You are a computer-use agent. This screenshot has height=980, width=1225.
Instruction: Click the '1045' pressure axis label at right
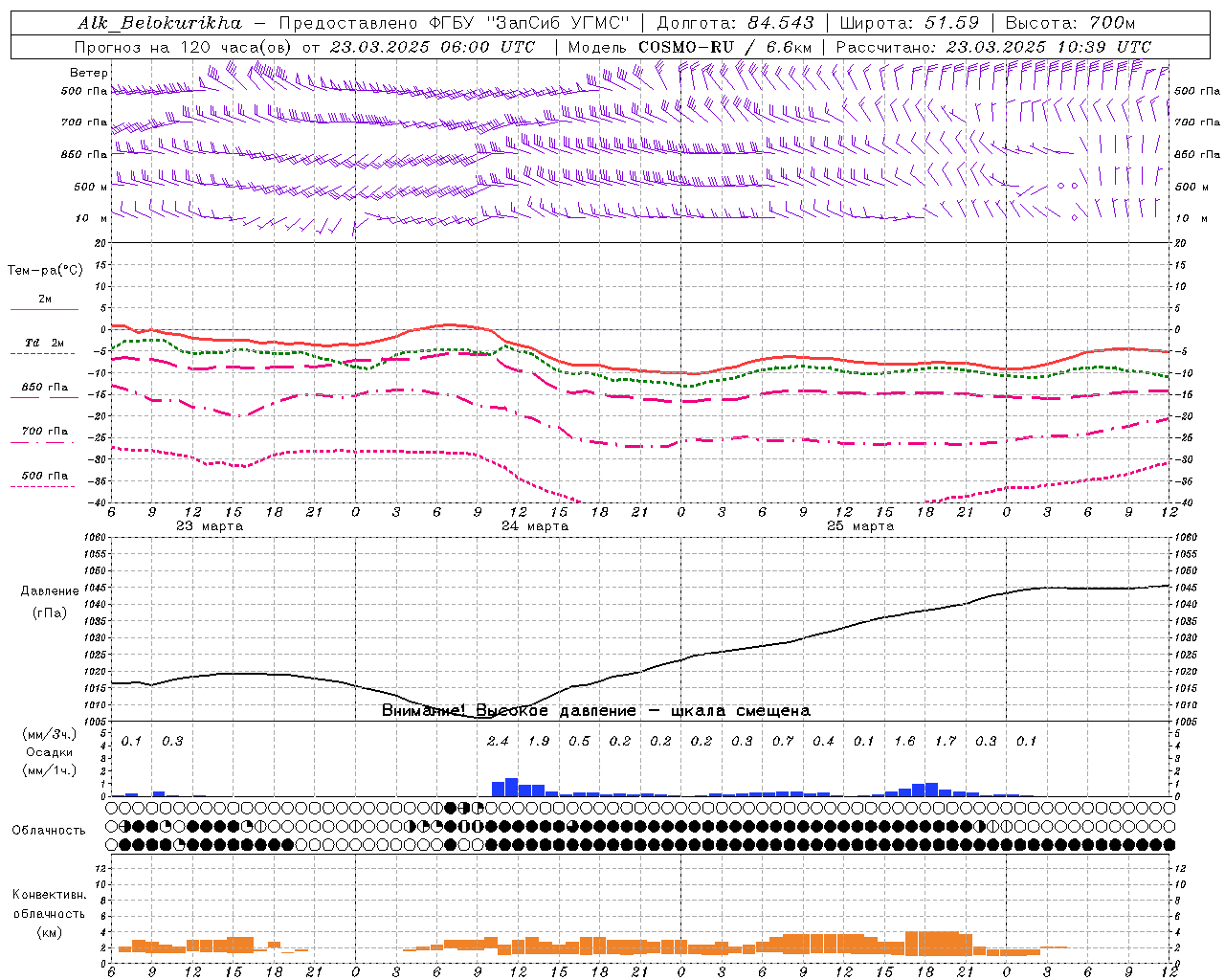pos(1186,588)
